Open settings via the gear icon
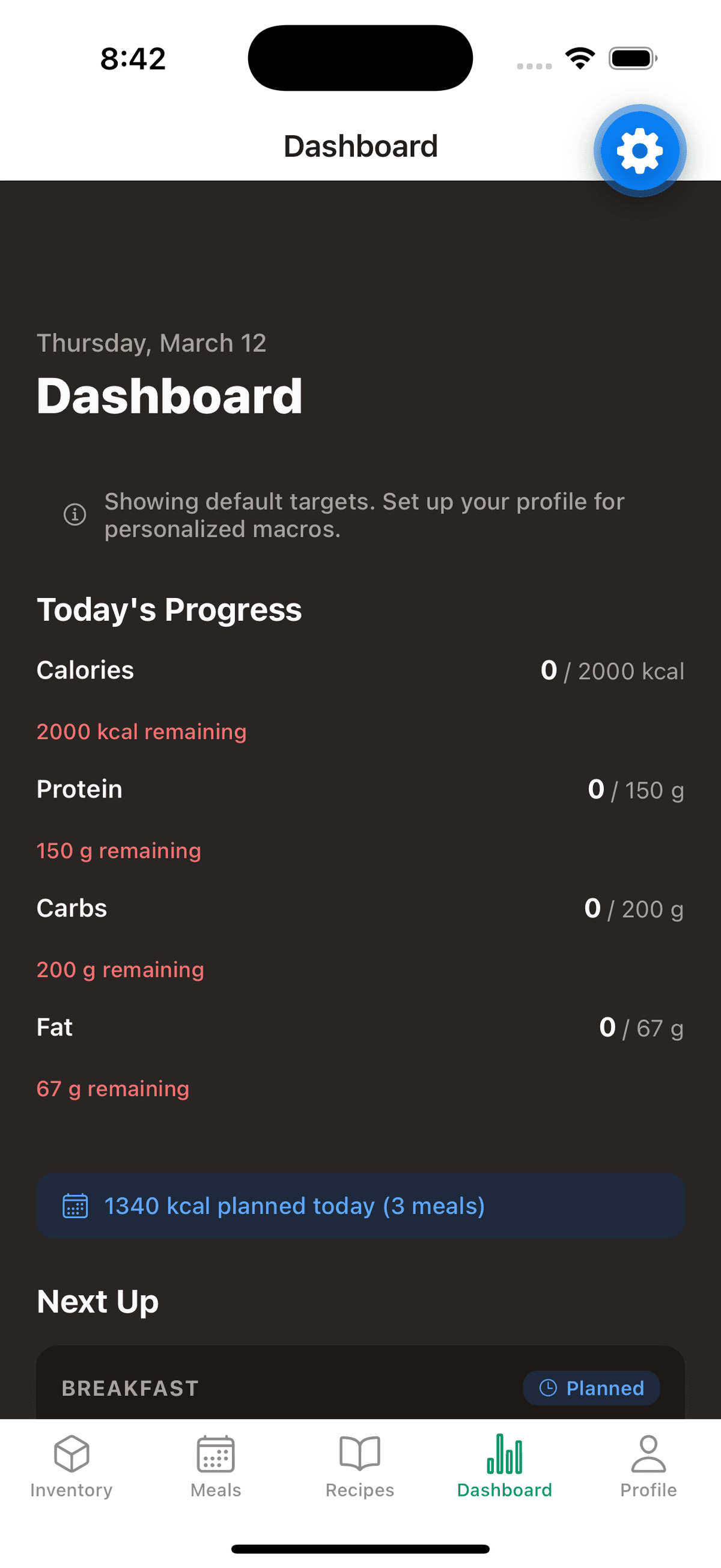 point(639,150)
